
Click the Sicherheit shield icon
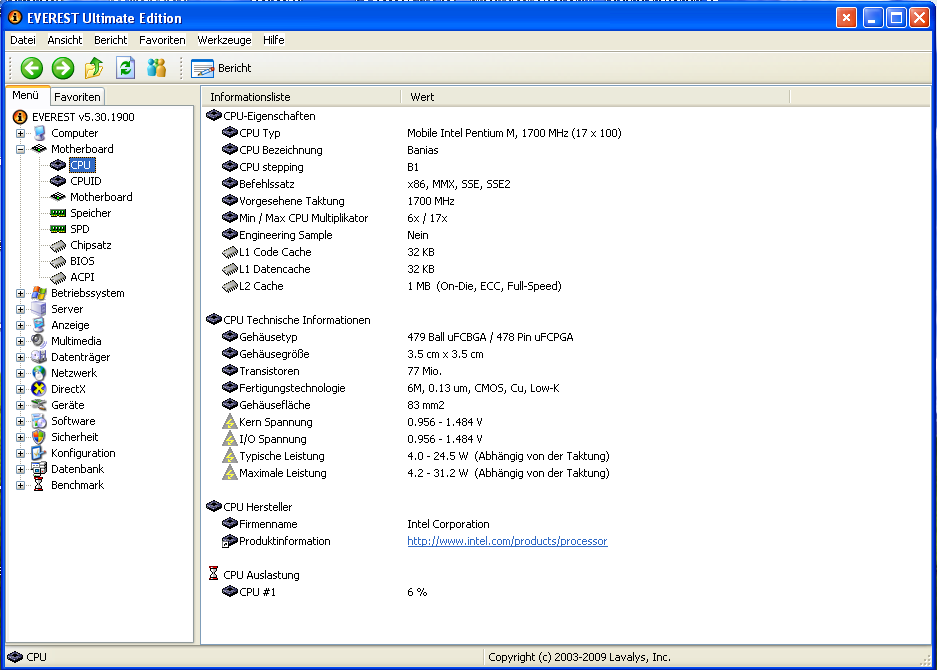click(39, 437)
